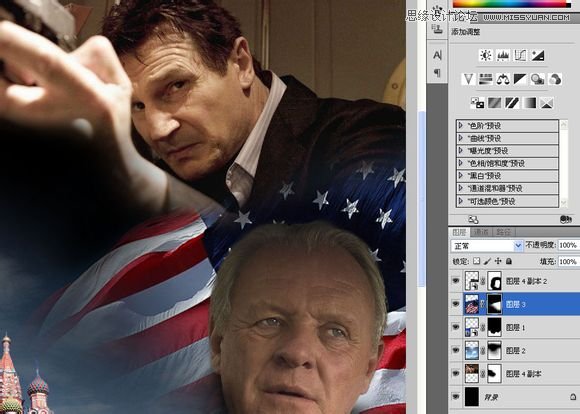Select the 背景 layer name
The image size is (580, 414).
point(491,397)
